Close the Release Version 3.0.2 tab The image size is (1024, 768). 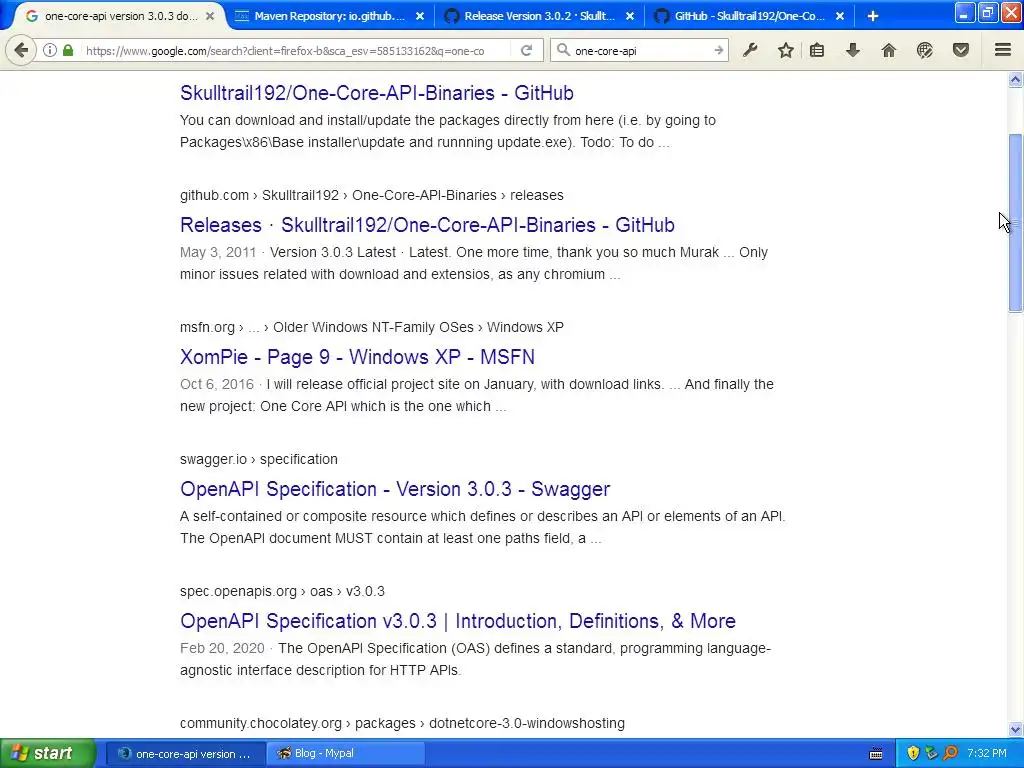[x=630, y=16]
